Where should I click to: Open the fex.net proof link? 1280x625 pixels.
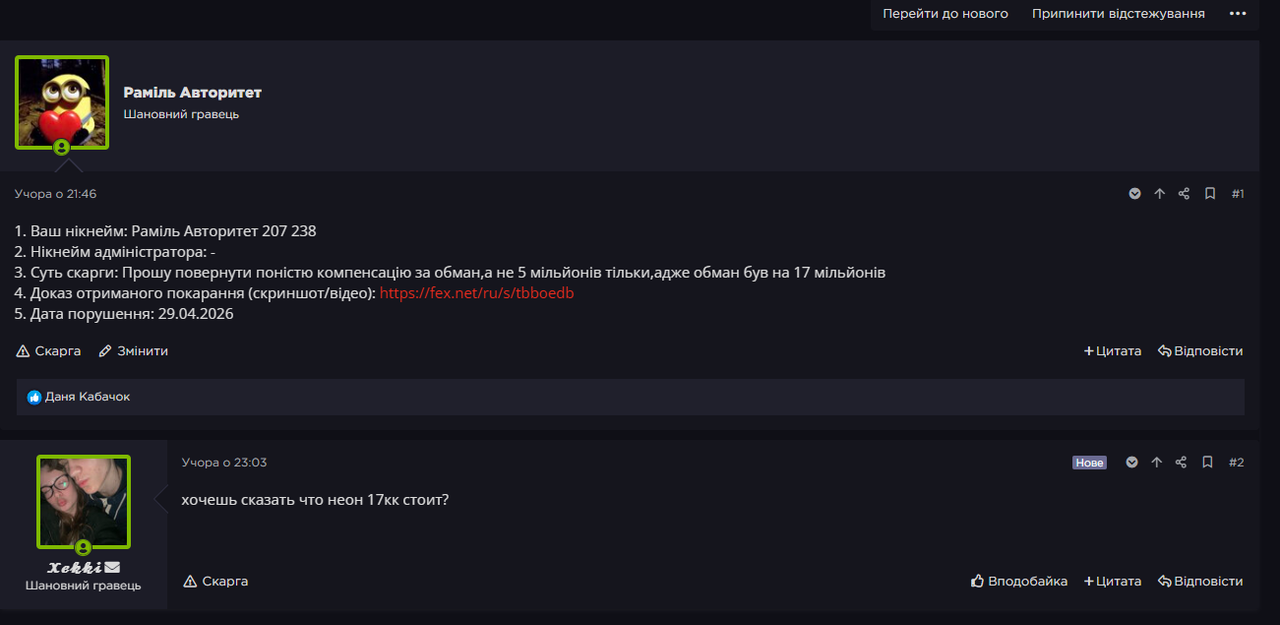[x=477, y=293]
